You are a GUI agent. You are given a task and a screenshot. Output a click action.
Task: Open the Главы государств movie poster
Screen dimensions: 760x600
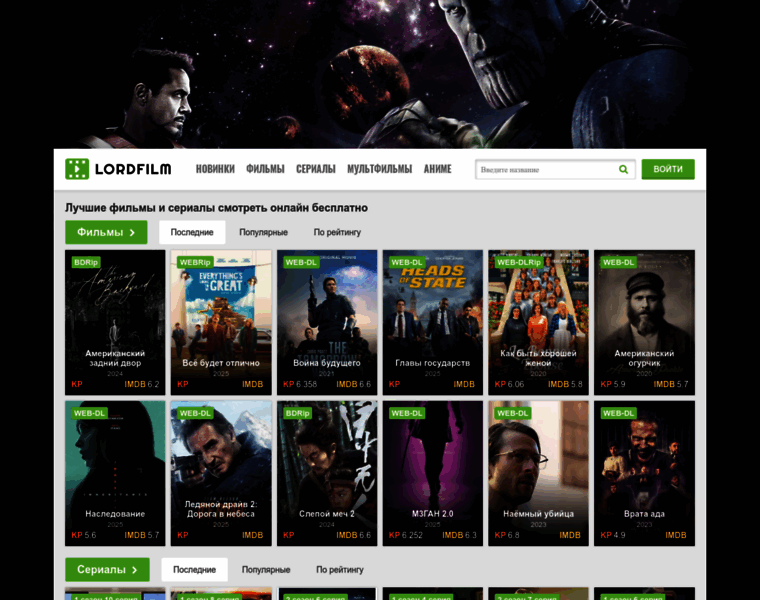[432, 322]
